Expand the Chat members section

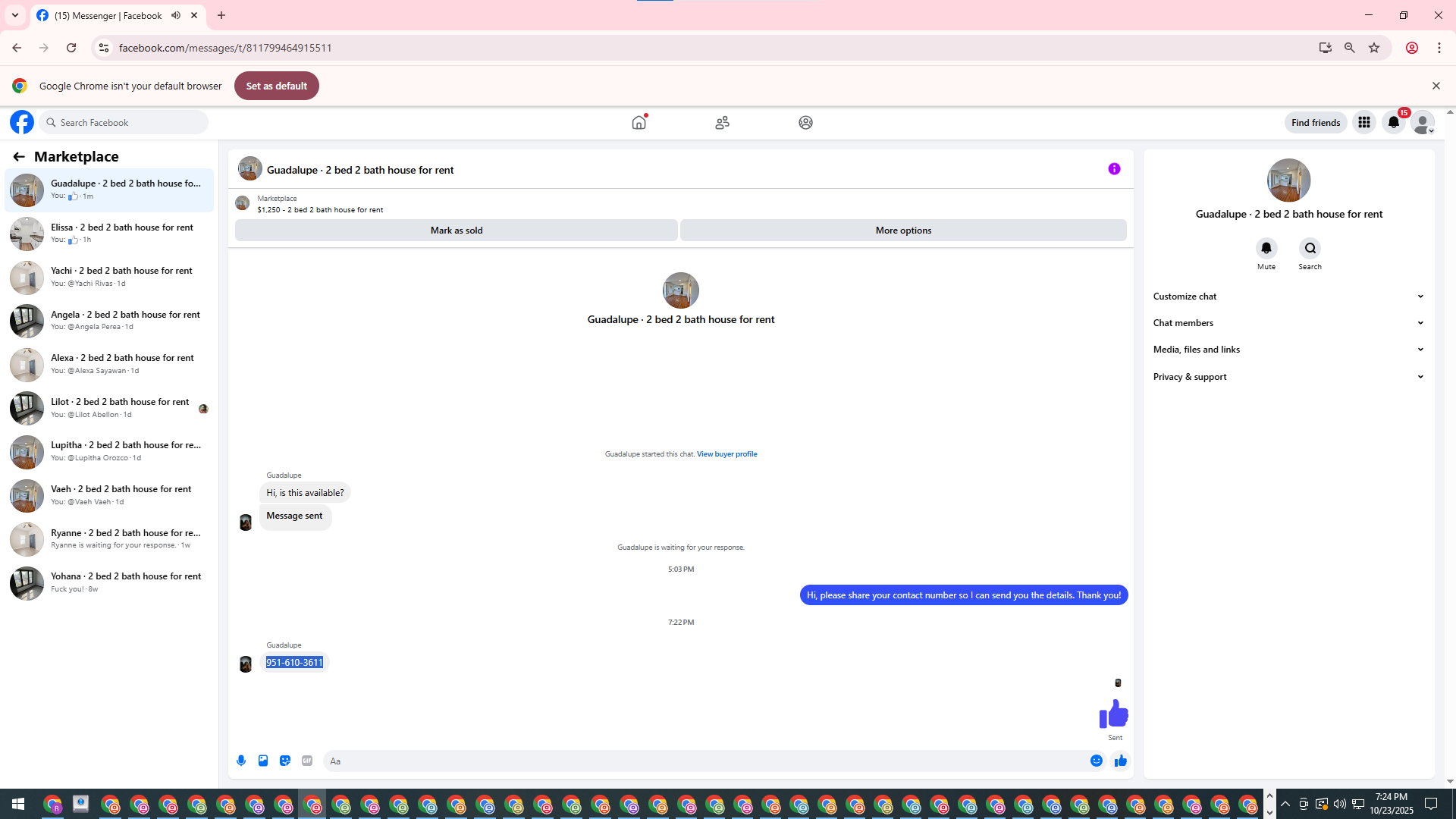click(x=1288, y=323)
